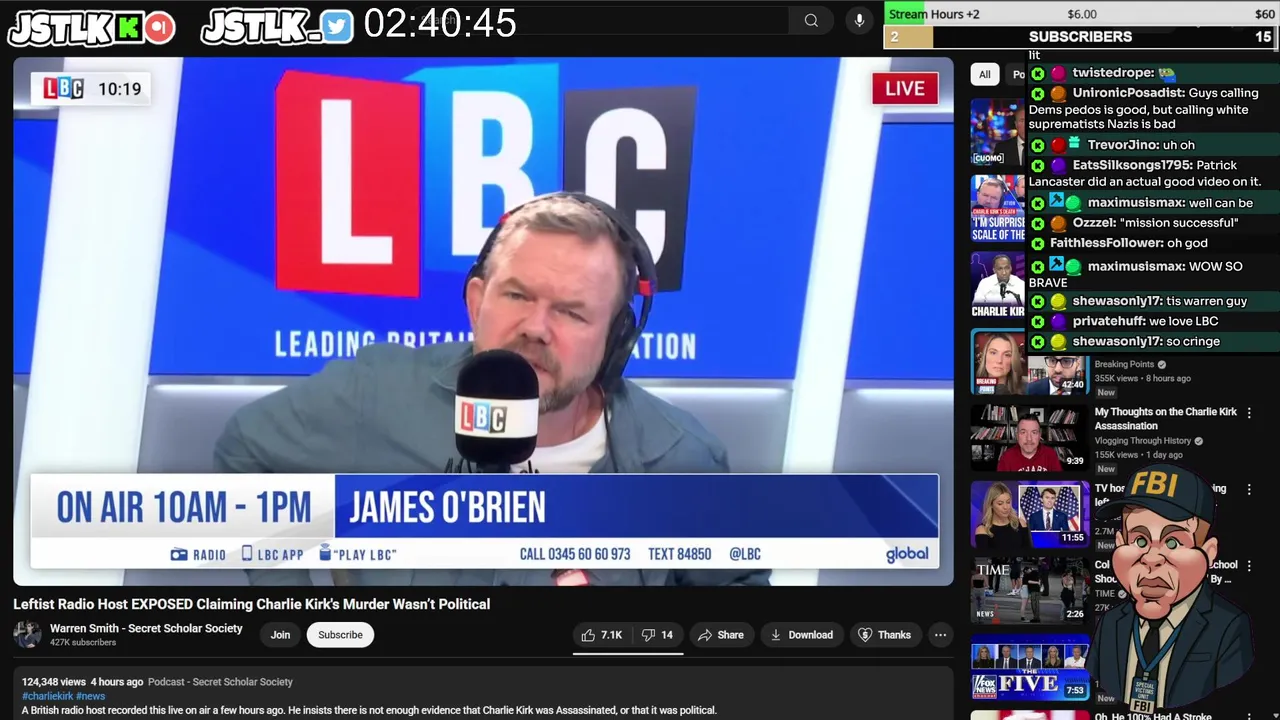Open the 11:55 TV host video thumbnail

click(1029, 513)
